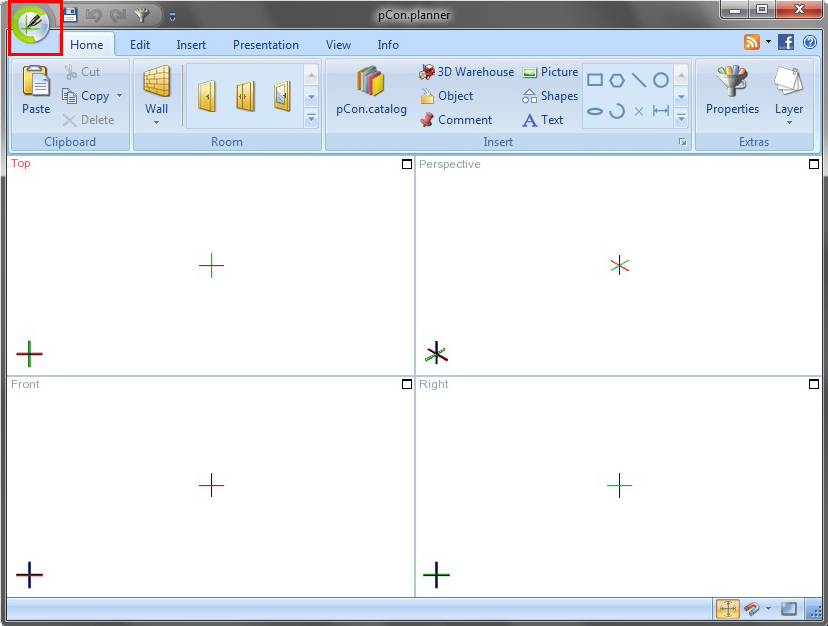The height and width of the screenshot is (626, 828).
Task: Select the Polygon hexagon shape
Action: point(617,80)
